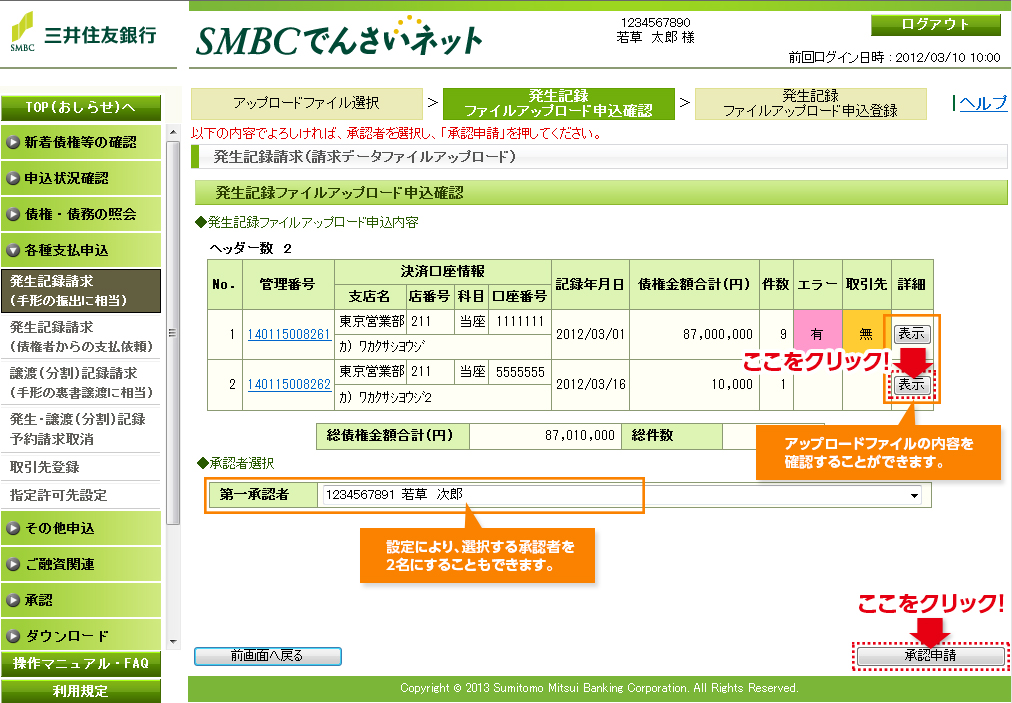The height and width of the screenshot is (703, 1012).
Task: Expand 新着債権等の確認 menu
Action: click(x=81, y=142)
